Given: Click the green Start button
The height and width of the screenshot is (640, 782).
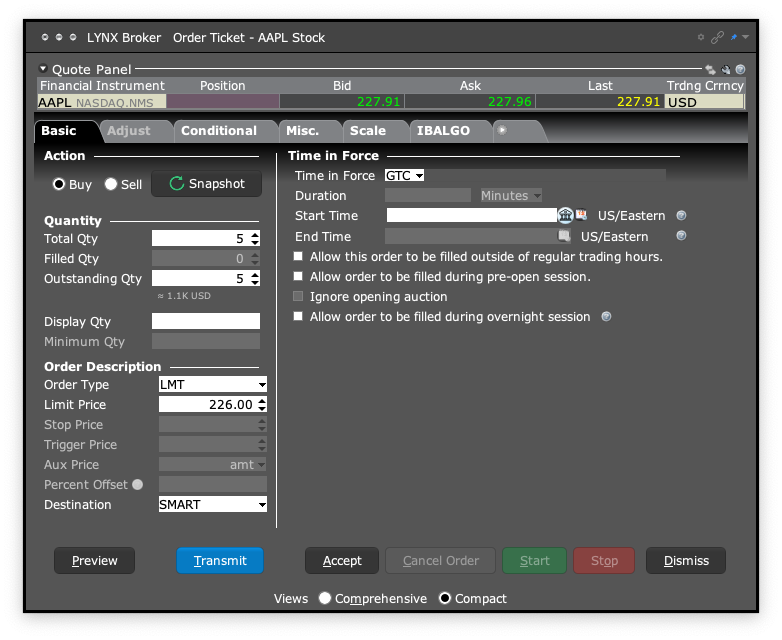Looking at the screenshot, I should point(535,561).
